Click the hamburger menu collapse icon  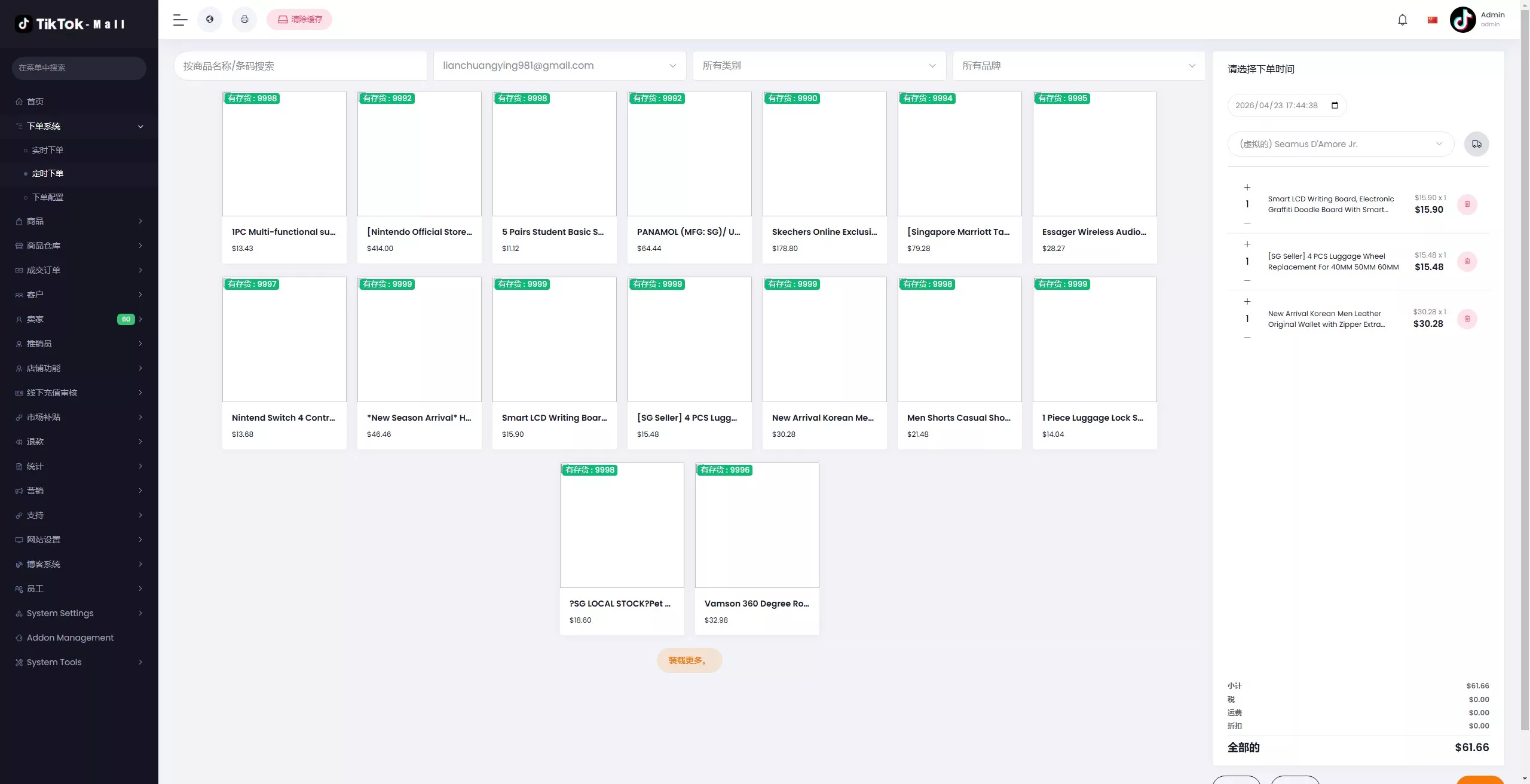pos(180,20)
